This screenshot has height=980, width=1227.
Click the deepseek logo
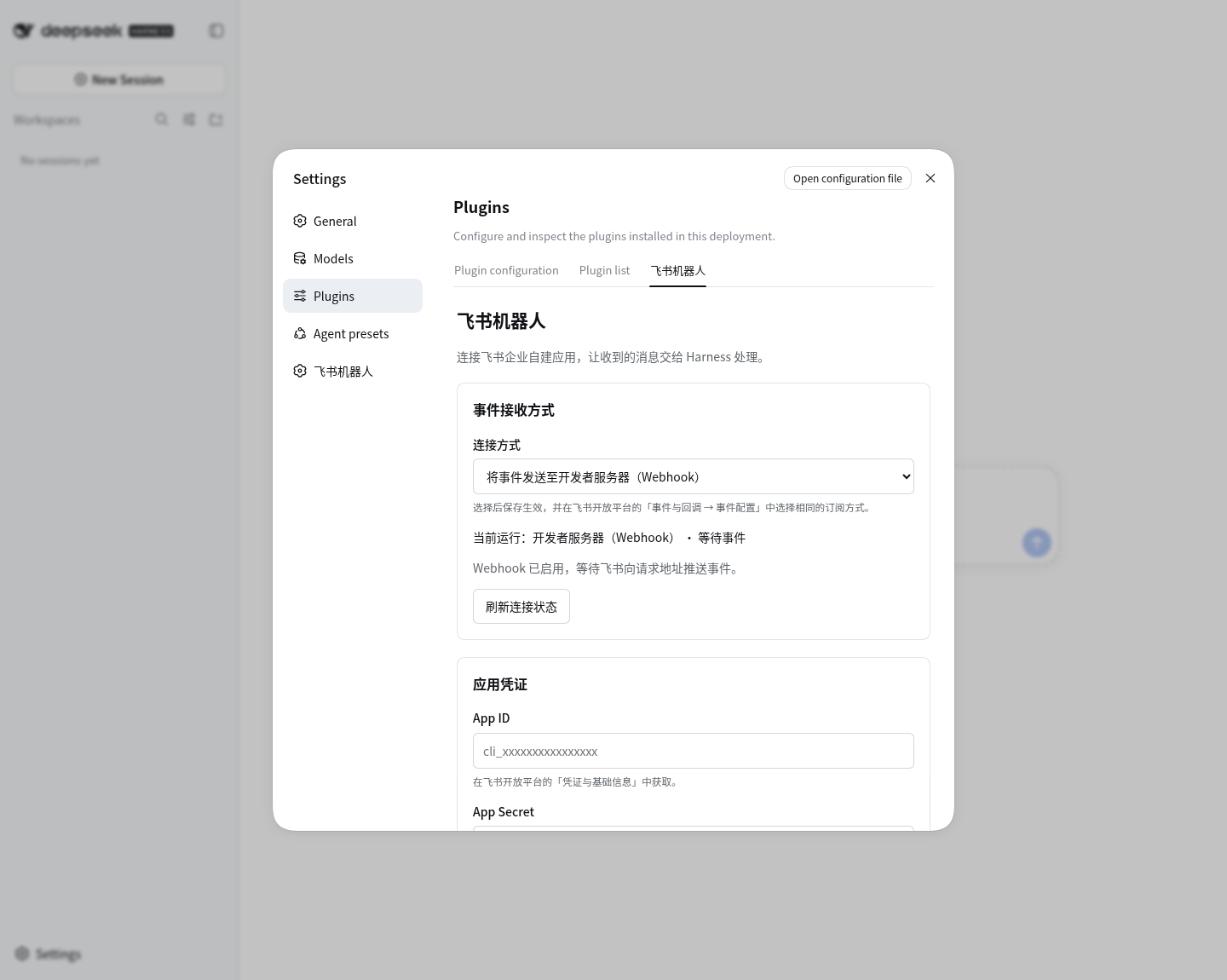(x=94, y=31)
